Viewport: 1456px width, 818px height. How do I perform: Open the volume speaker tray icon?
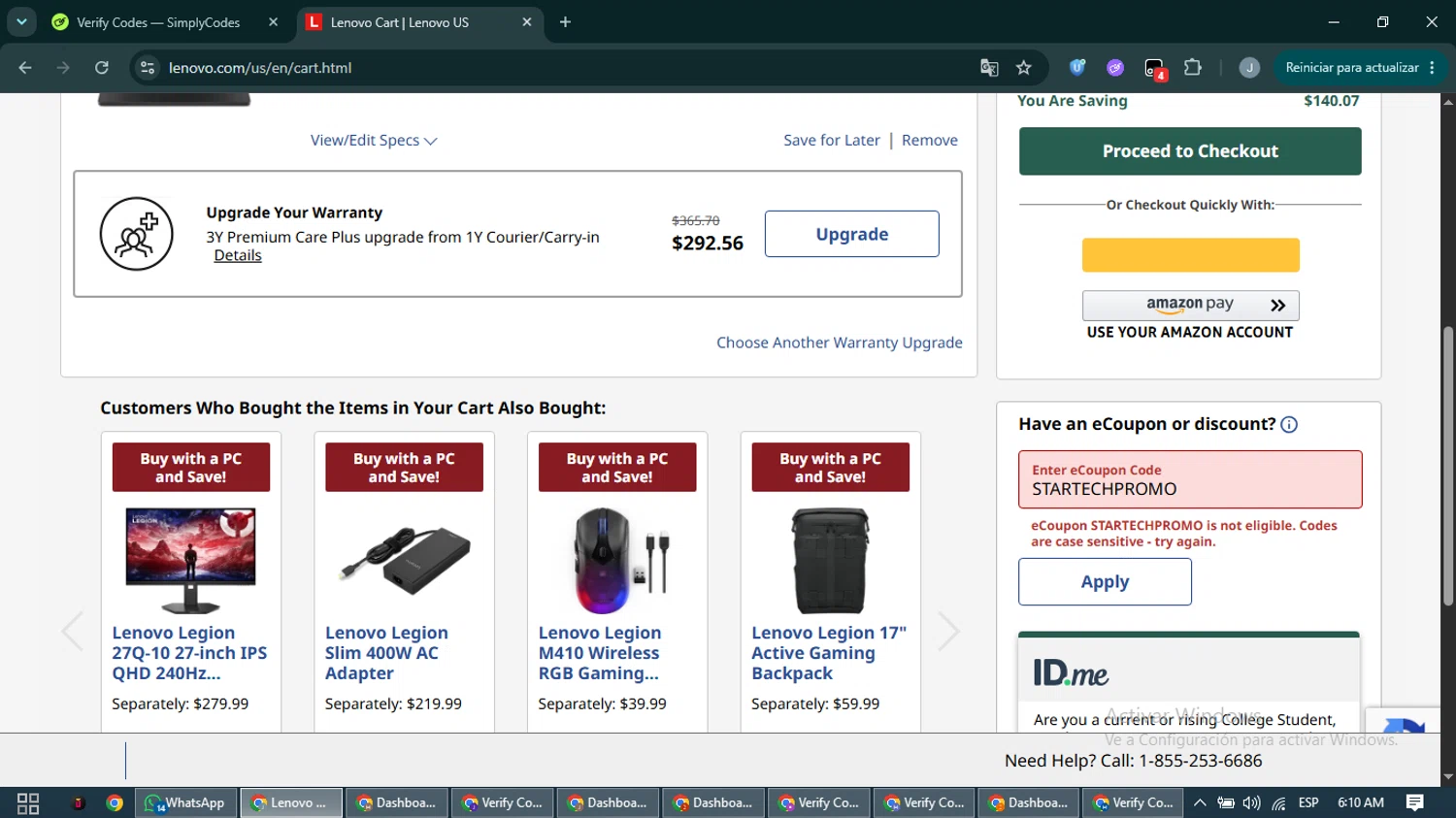click(x=1252, y=803)
